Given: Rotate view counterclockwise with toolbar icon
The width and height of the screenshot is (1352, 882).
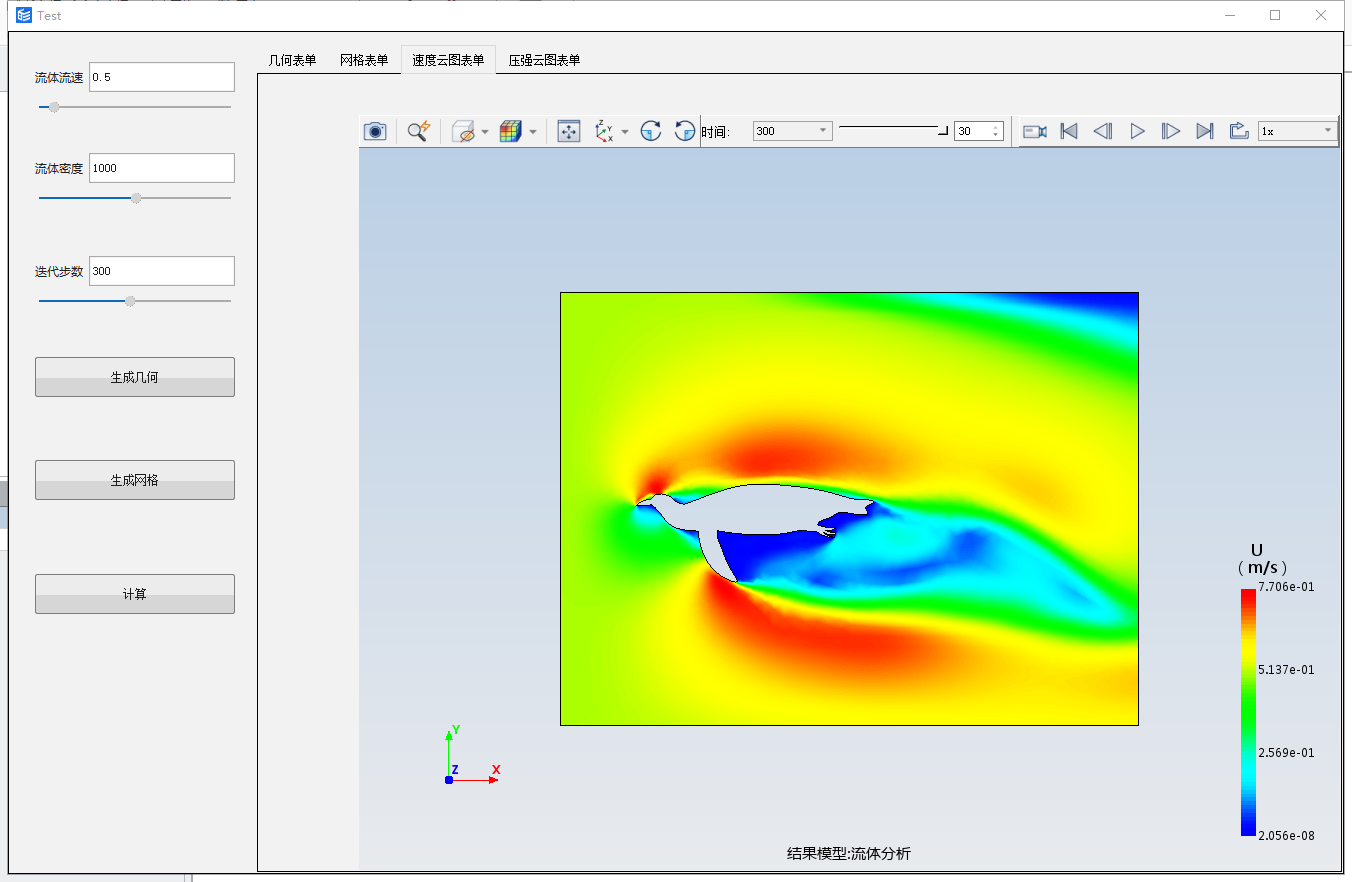Looking at the screenshot, I should click(685, 131).
